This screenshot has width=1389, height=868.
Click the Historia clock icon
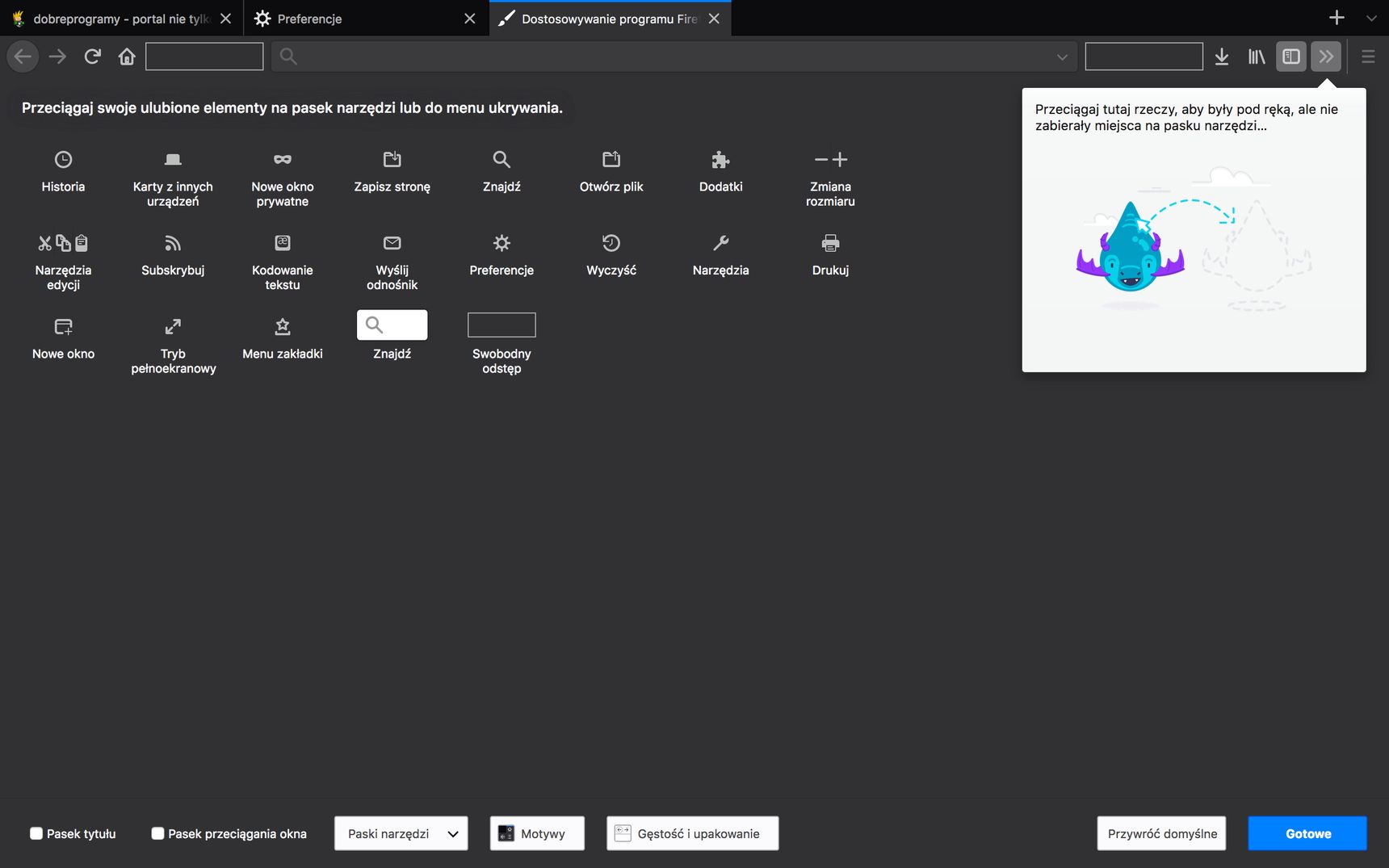[63, 159]
